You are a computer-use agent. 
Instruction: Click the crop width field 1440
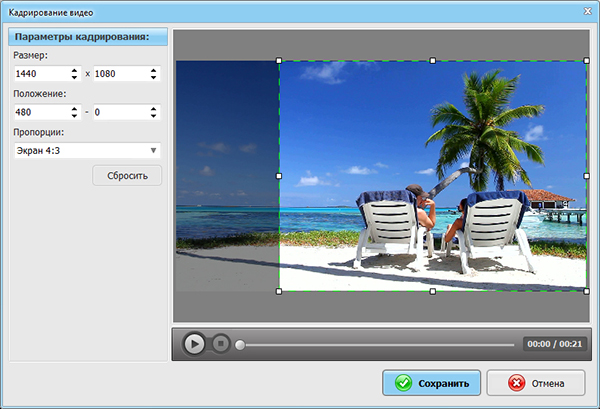point(40,74)
